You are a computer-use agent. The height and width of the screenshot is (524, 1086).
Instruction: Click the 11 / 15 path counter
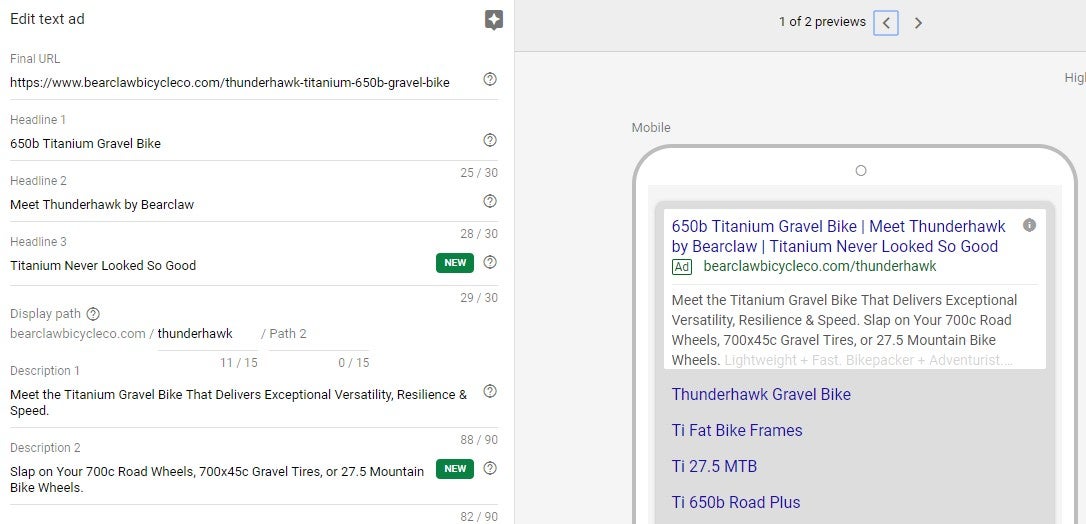(238, 363)
